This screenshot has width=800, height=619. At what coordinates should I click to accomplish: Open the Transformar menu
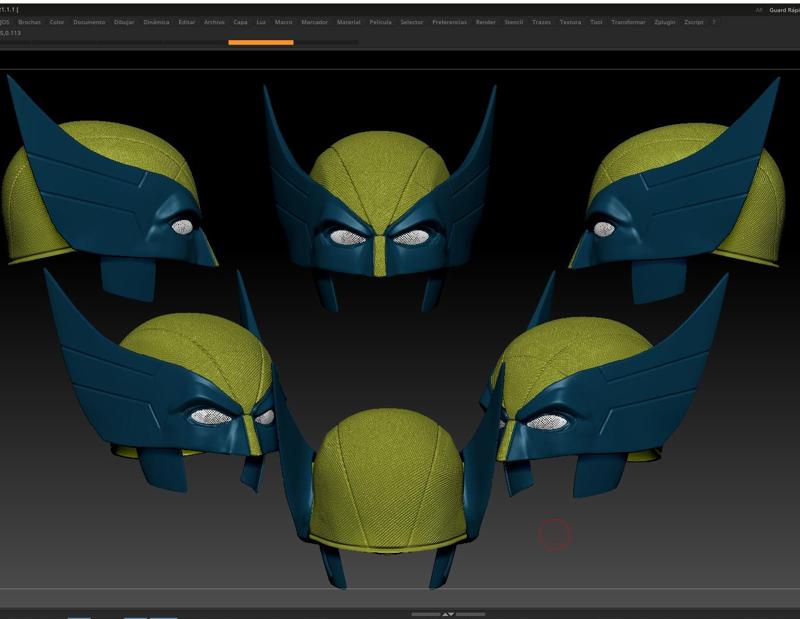629,22
